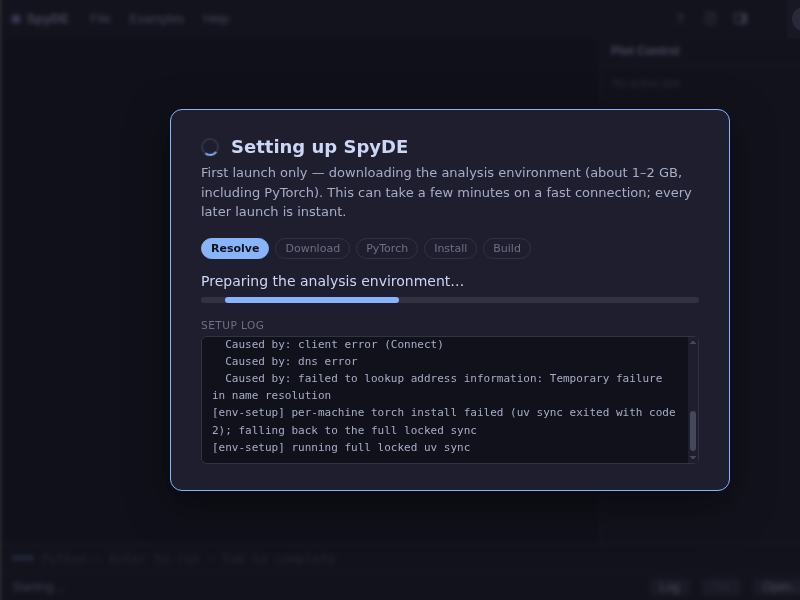Click the "Setting up SpyDE" dialog title
The height and width of the screenshot is (600, 800).
pos(319,147)
